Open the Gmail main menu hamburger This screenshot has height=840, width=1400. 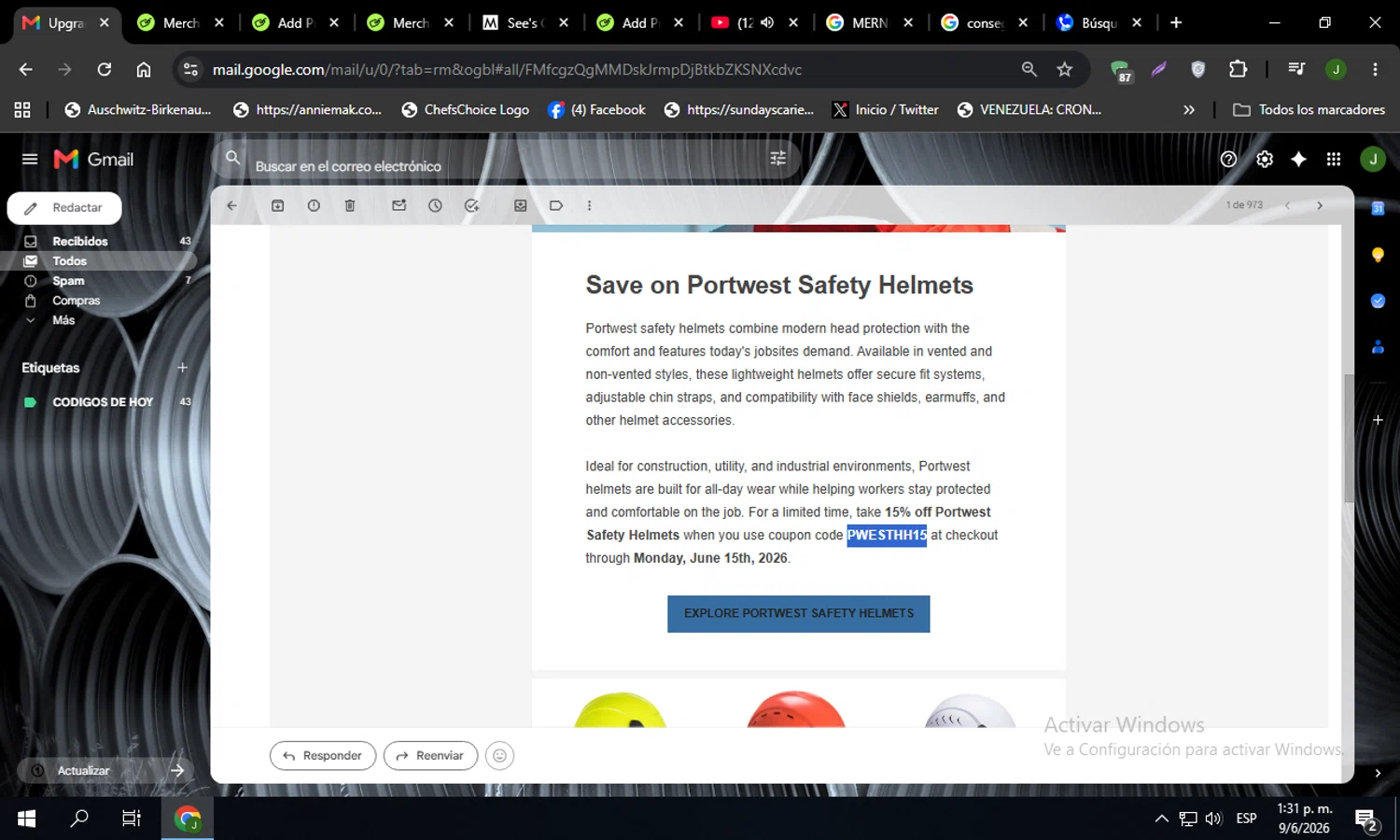pos(30,159)
